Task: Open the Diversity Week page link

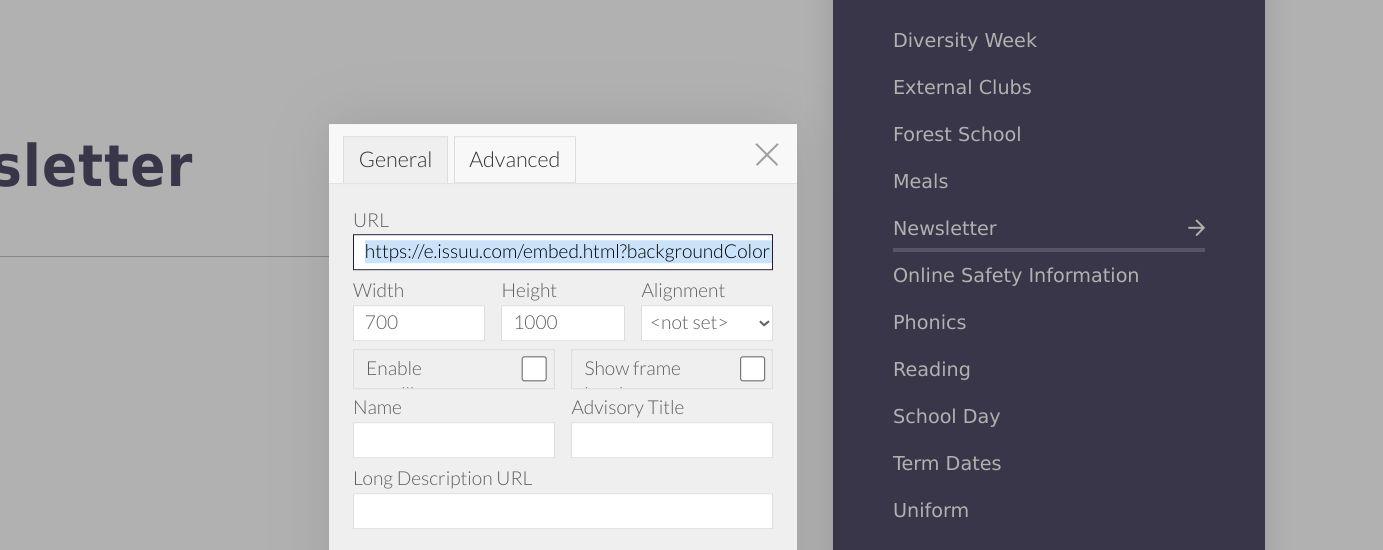Action: 964,41
